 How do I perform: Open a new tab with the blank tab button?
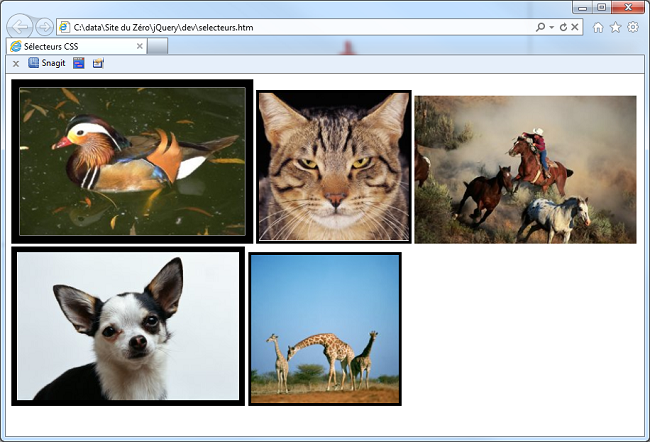tap(158, 46)
